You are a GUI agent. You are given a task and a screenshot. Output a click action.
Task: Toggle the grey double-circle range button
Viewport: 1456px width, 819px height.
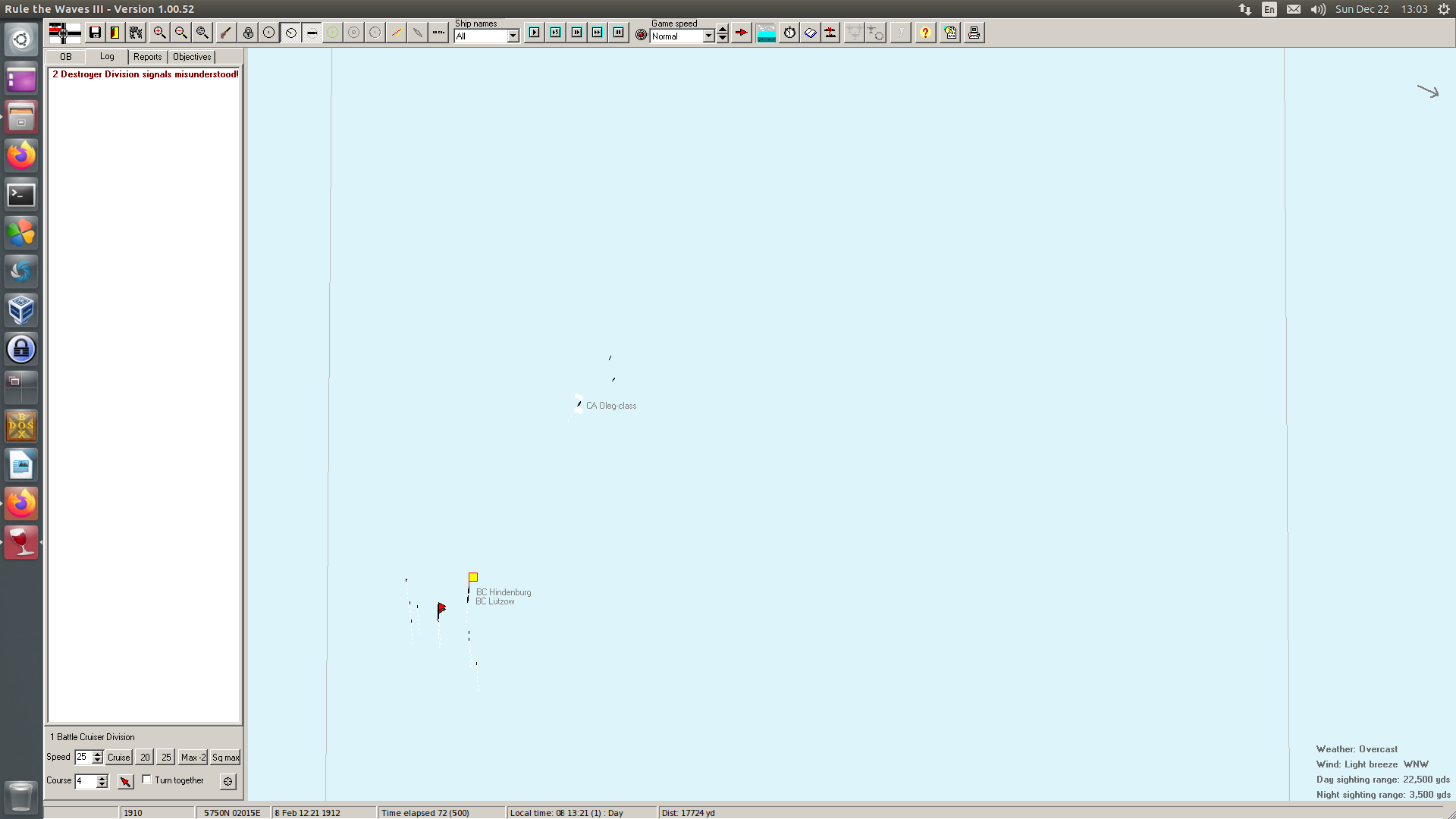(354, 33)
